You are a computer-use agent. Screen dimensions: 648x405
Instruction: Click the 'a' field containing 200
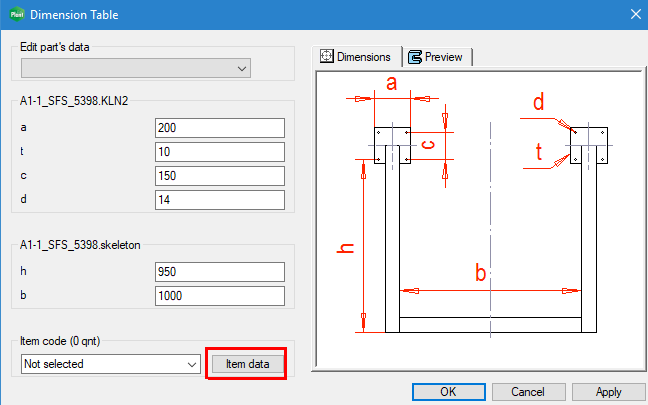click(x=220, y=128)
